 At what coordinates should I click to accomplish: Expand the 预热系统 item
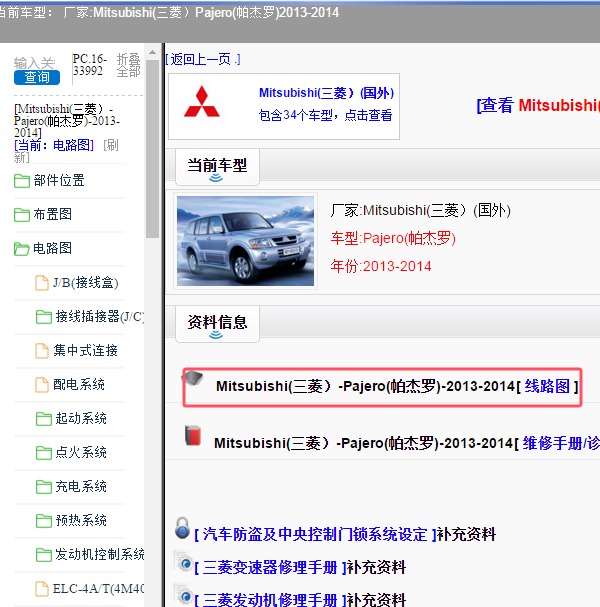81,521
